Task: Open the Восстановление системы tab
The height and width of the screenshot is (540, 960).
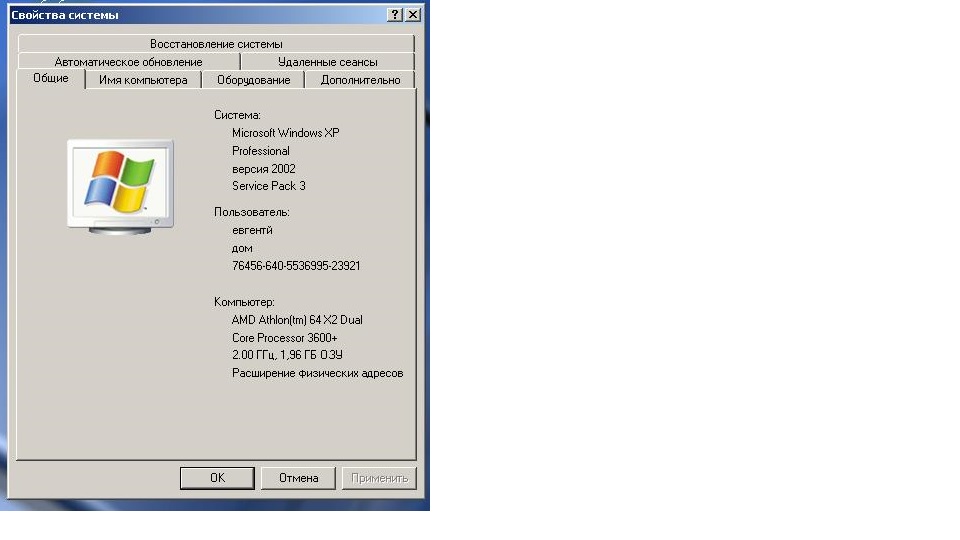Action: tap(216, 43)
